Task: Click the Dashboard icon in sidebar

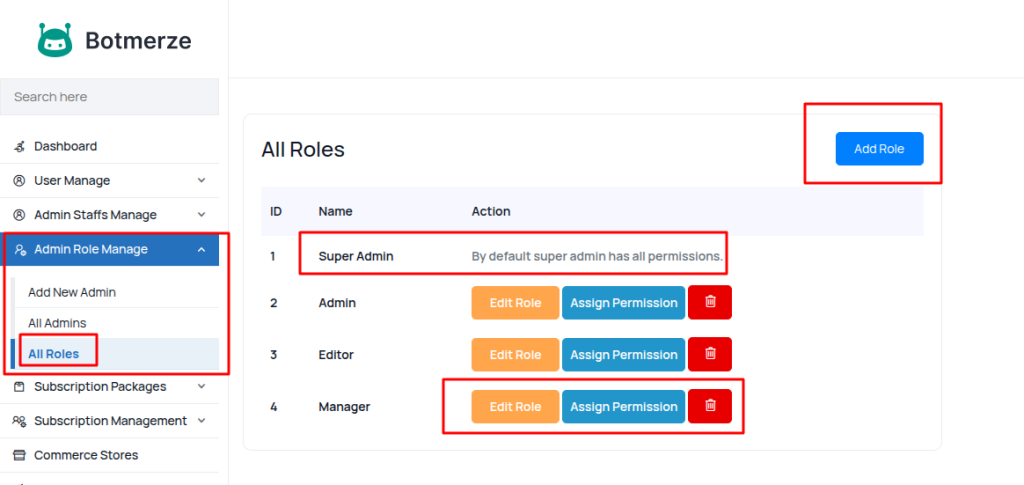Action: click(19, 146)
